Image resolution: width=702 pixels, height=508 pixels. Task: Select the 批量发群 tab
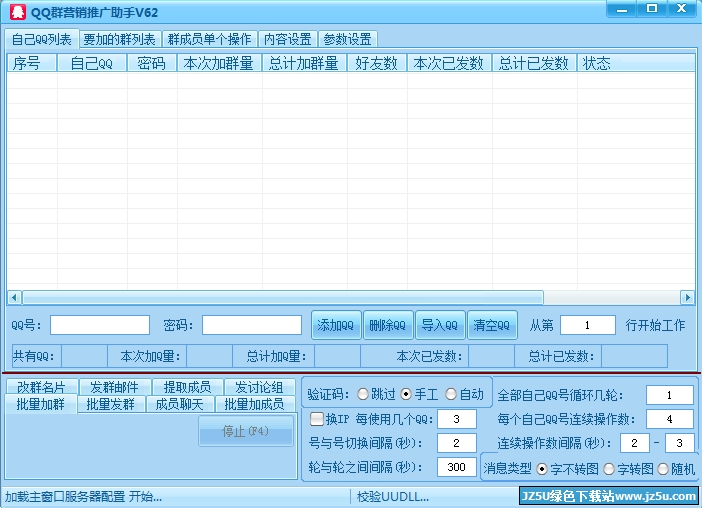pyautogui.click(x=111, y=404)
